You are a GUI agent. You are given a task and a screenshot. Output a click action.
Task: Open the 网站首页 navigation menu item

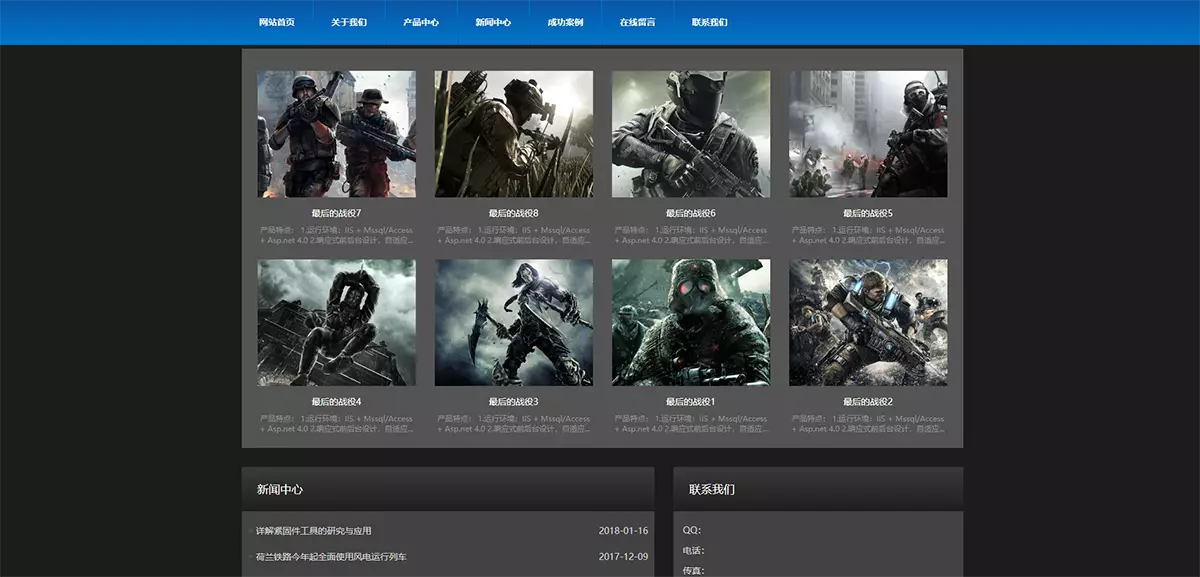point(277,22)
